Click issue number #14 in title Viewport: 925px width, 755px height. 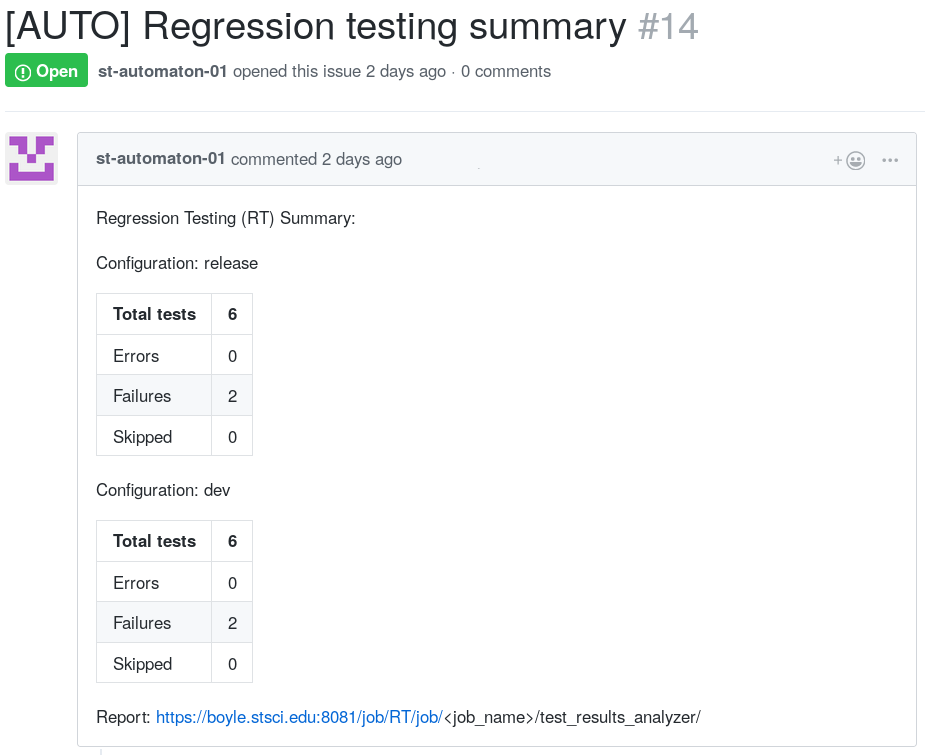668,26
